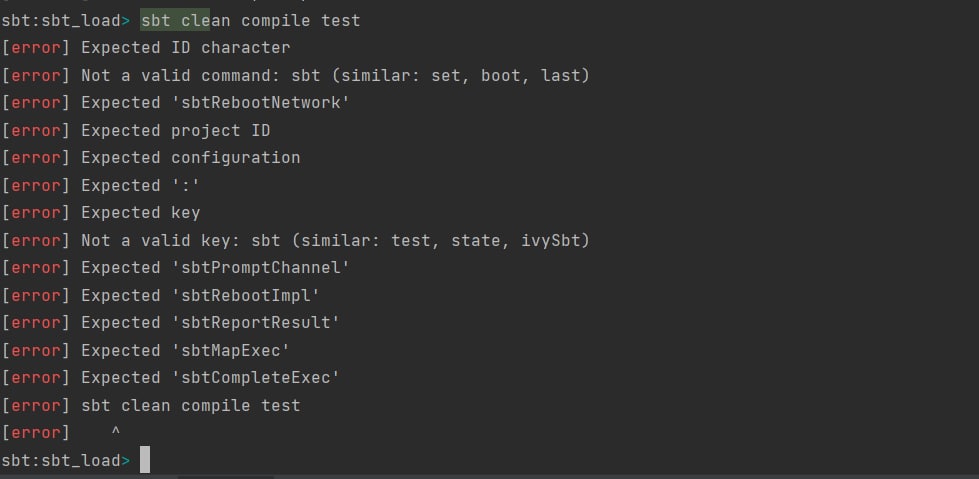Click the 'Expected ID character' error line
This screenshot has height=479, width=979.
[145, 48]
